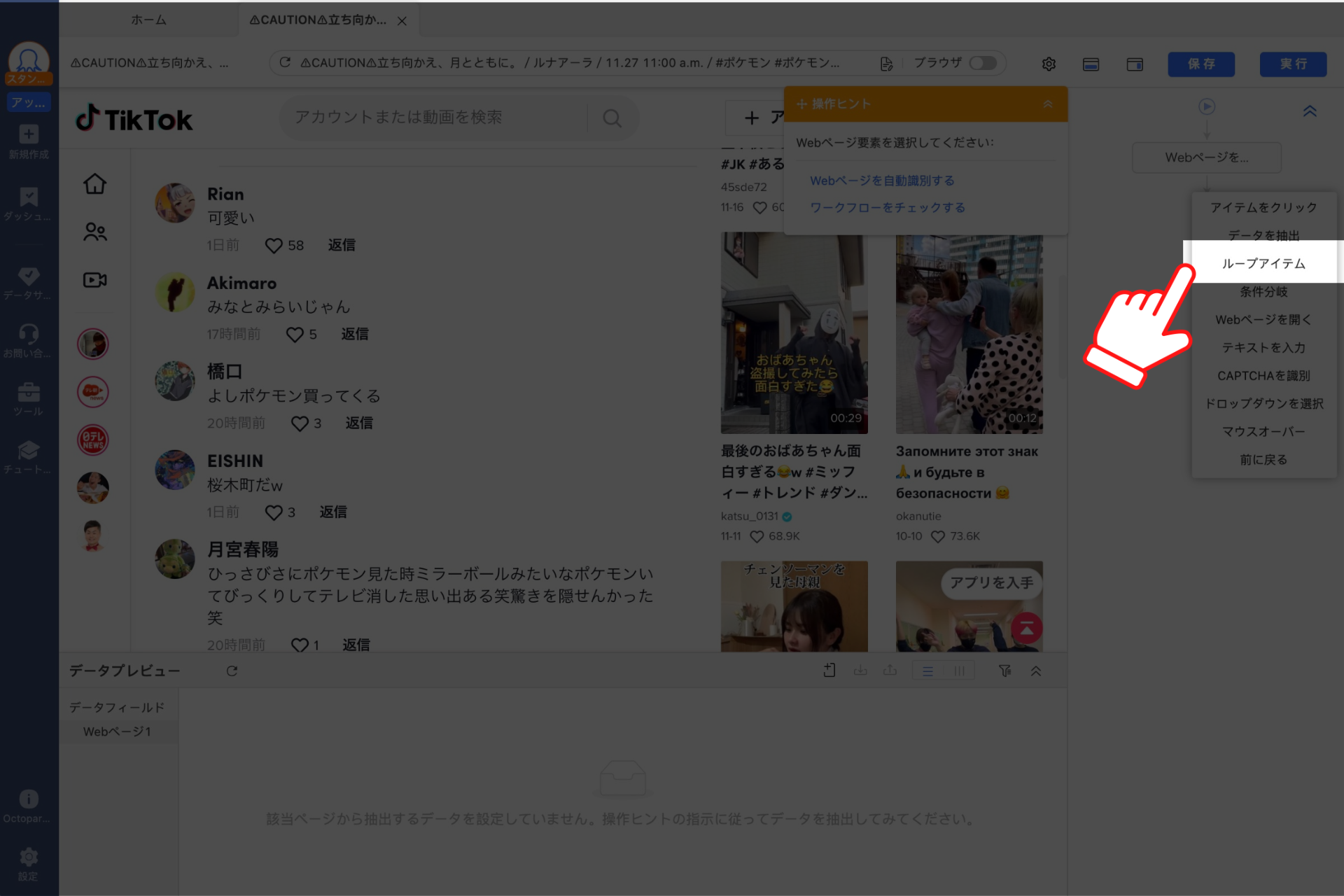Pick 条件分岐 from the action menu
The width and height of the screenshot is (1344, 896).
1263,291
